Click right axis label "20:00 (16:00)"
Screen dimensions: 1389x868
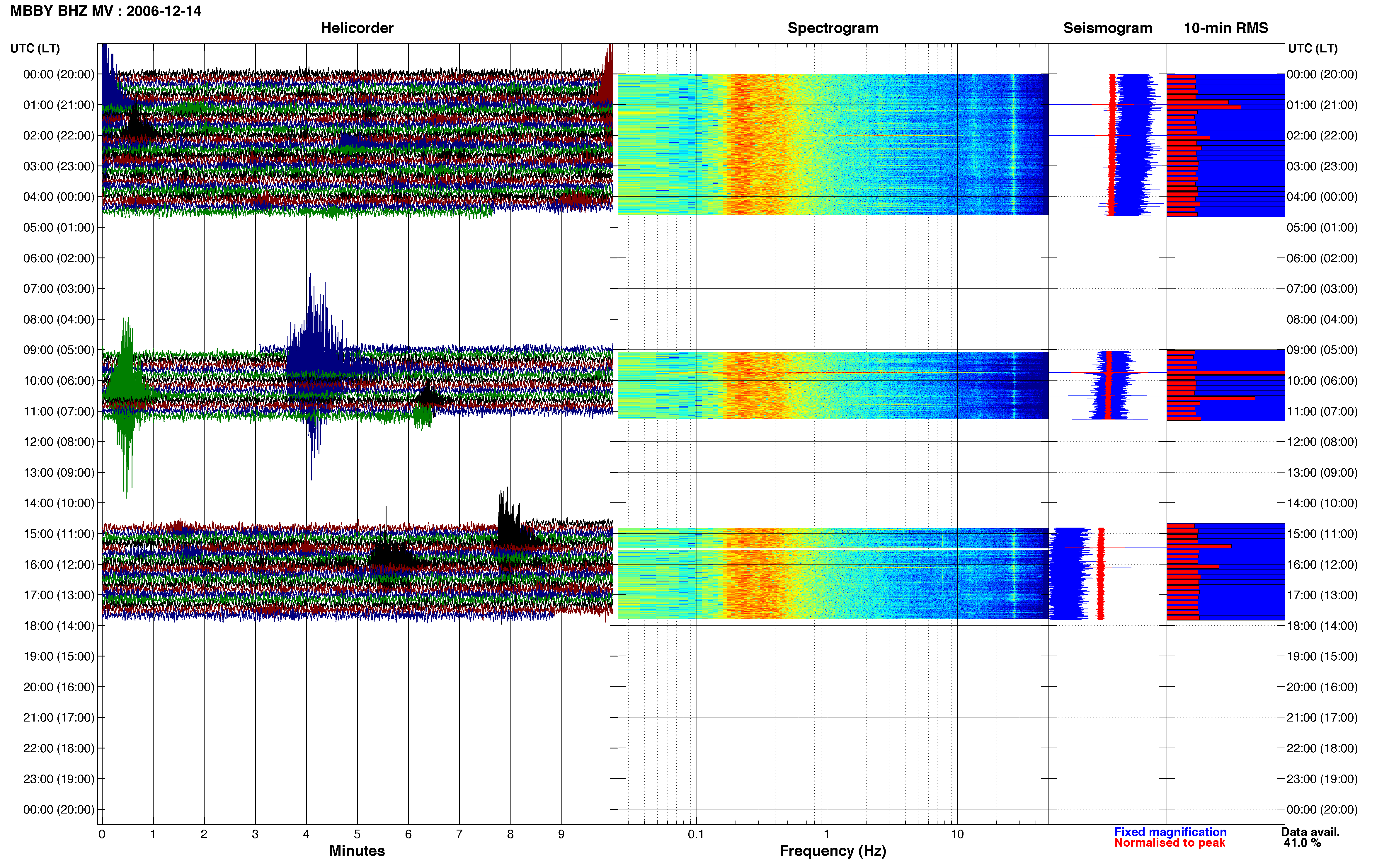[1322, 687]
